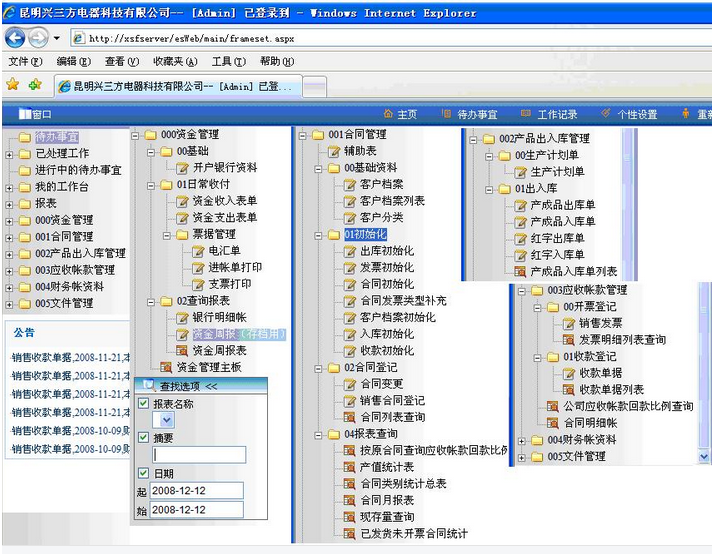Image resolution: width=714 pixels, height=554 pixels.
Task: Toggle the 日期 checkbox
Action: tap(143, 473)
